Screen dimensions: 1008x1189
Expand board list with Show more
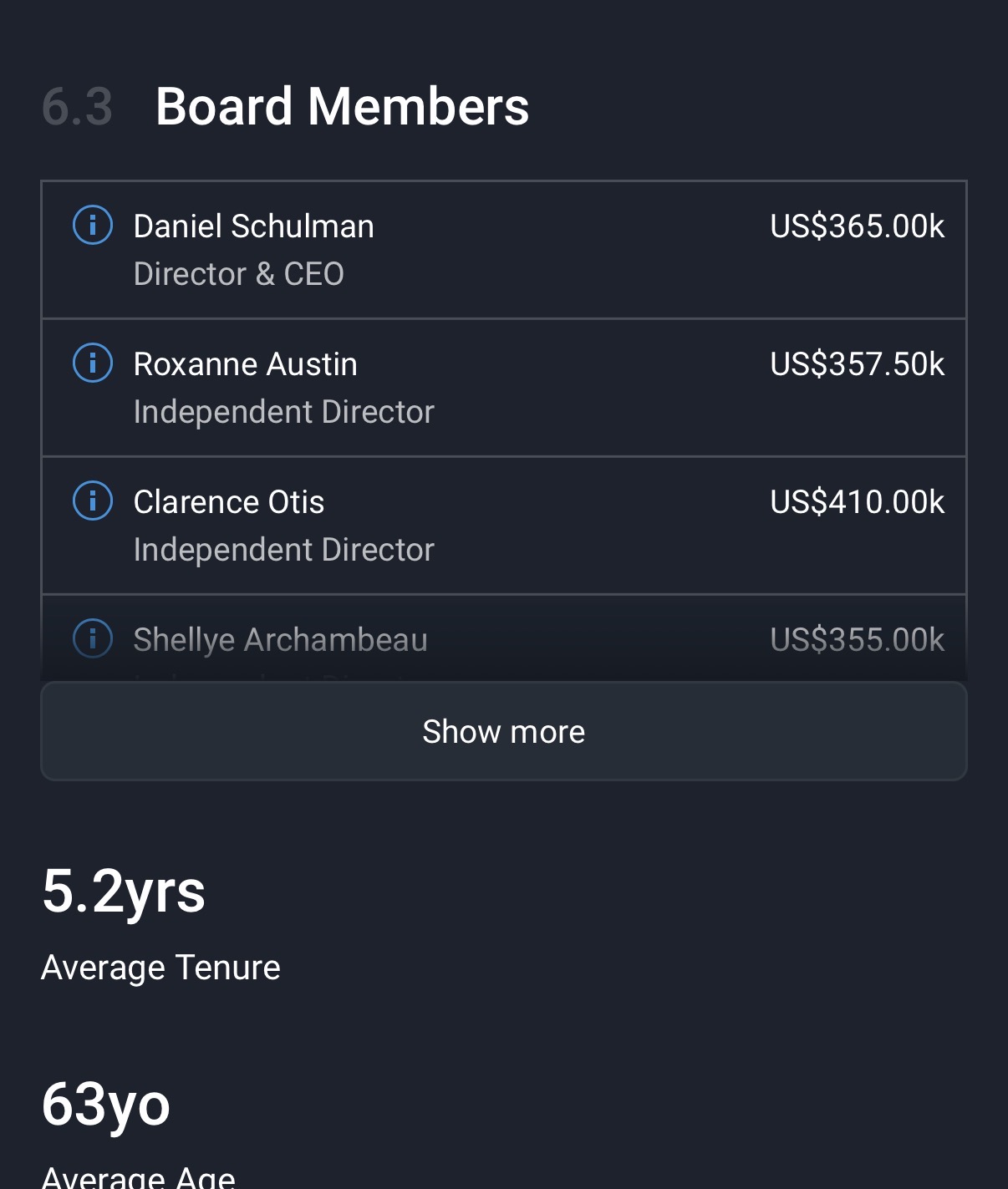coord(503,731)
